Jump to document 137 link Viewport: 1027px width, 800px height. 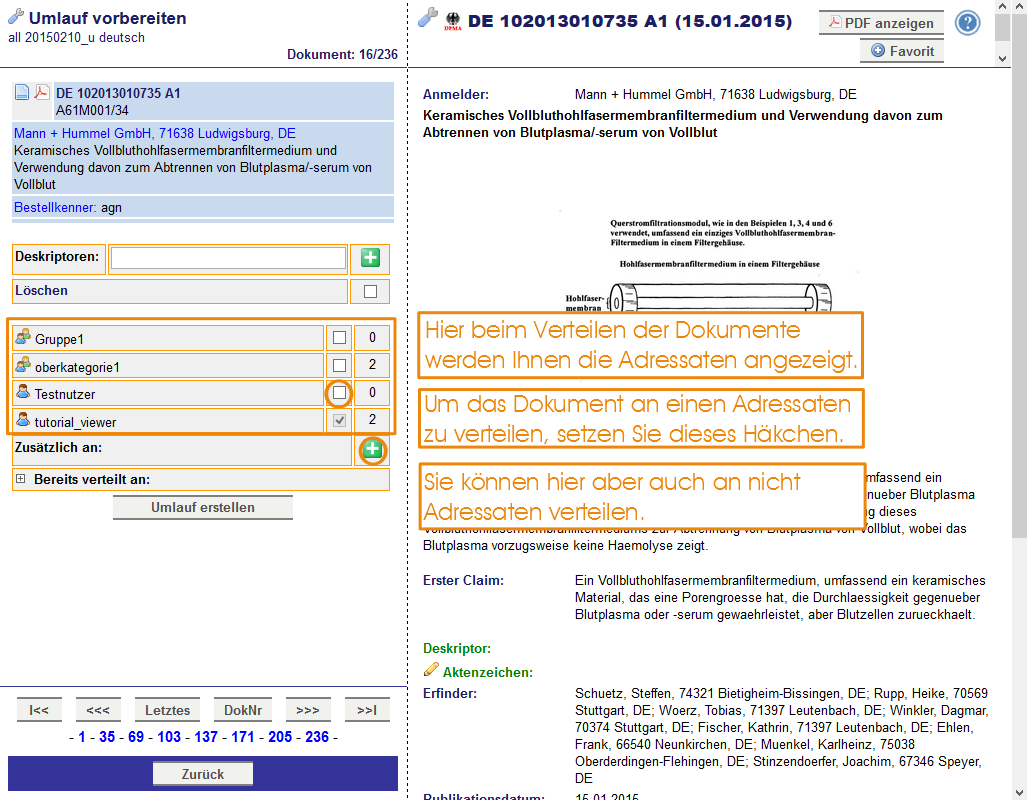206,737
